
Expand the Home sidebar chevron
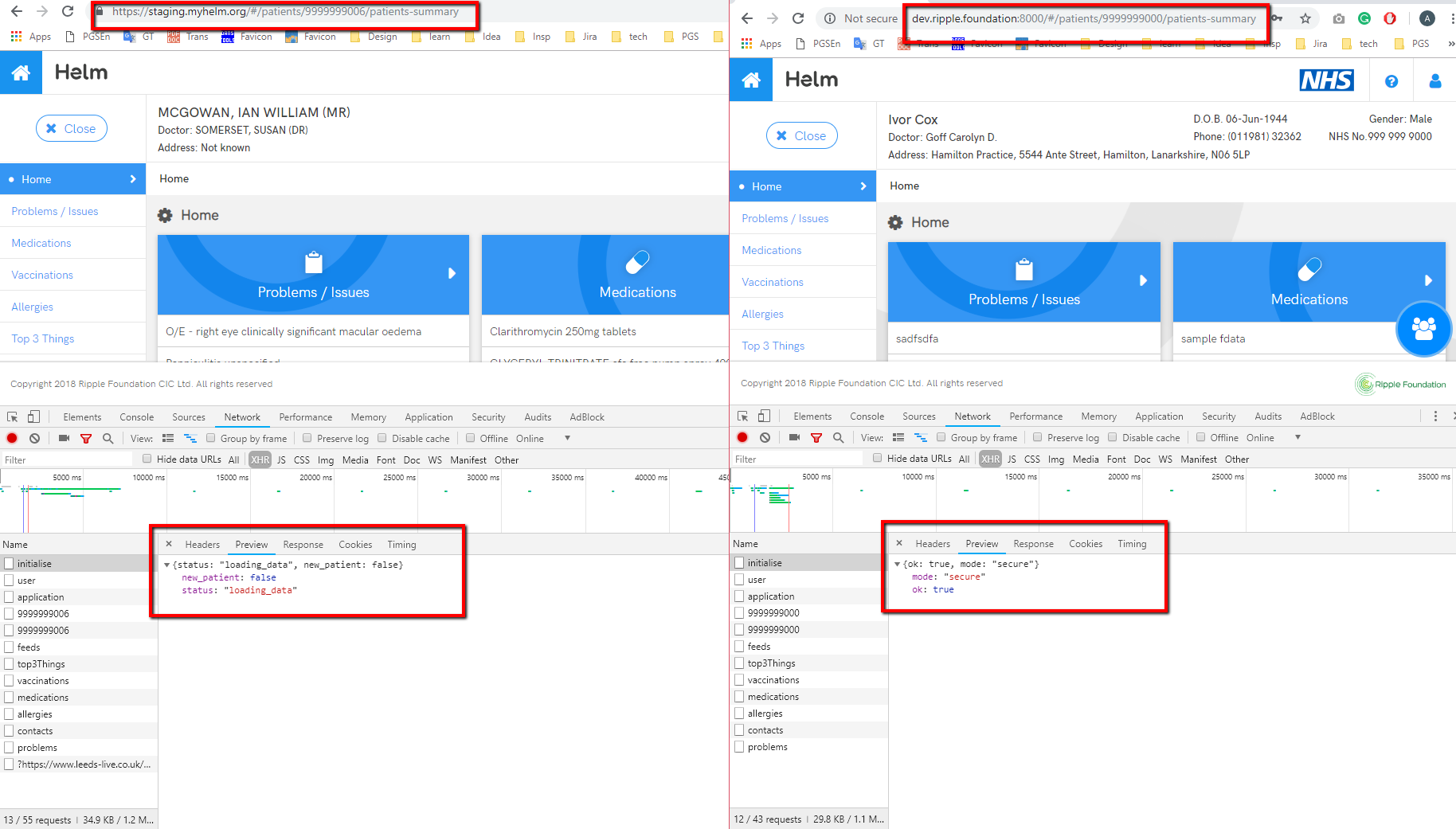(134, 179)
